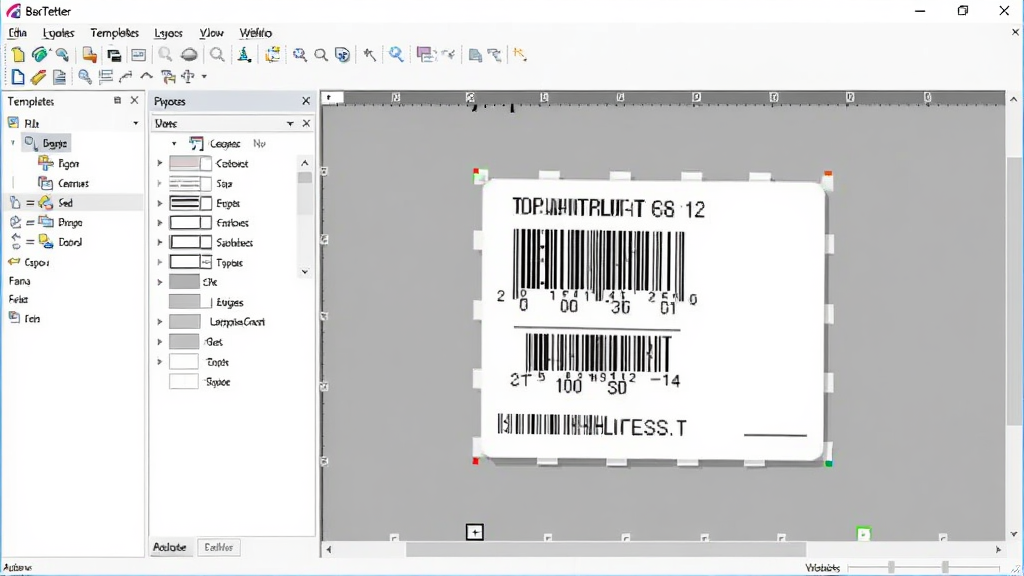The width and height of the screenshot is (1024, 576).
Task: Open the Lyaes menu
Action: click(x=168, y=33)
